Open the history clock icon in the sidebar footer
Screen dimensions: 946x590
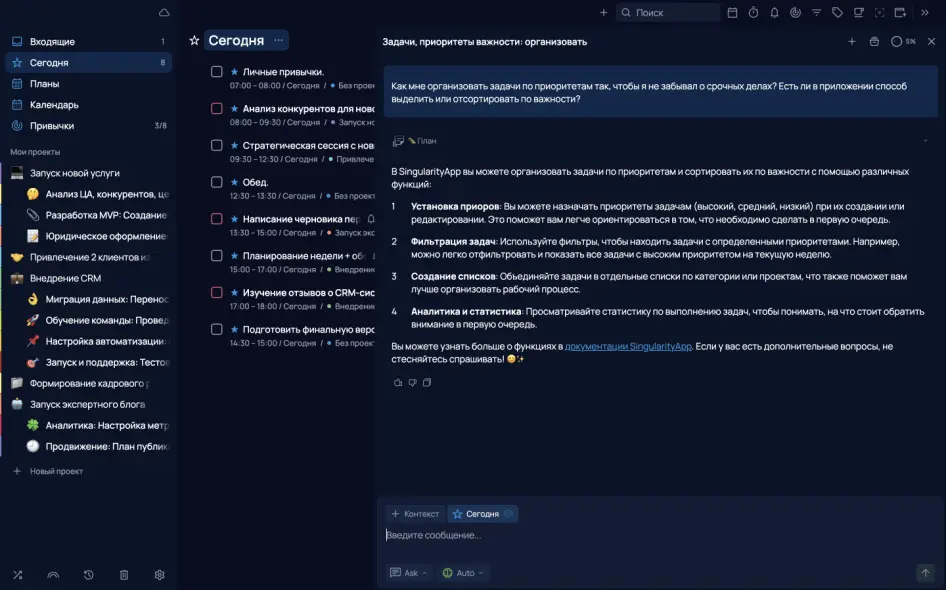click(x=89, y=575)
